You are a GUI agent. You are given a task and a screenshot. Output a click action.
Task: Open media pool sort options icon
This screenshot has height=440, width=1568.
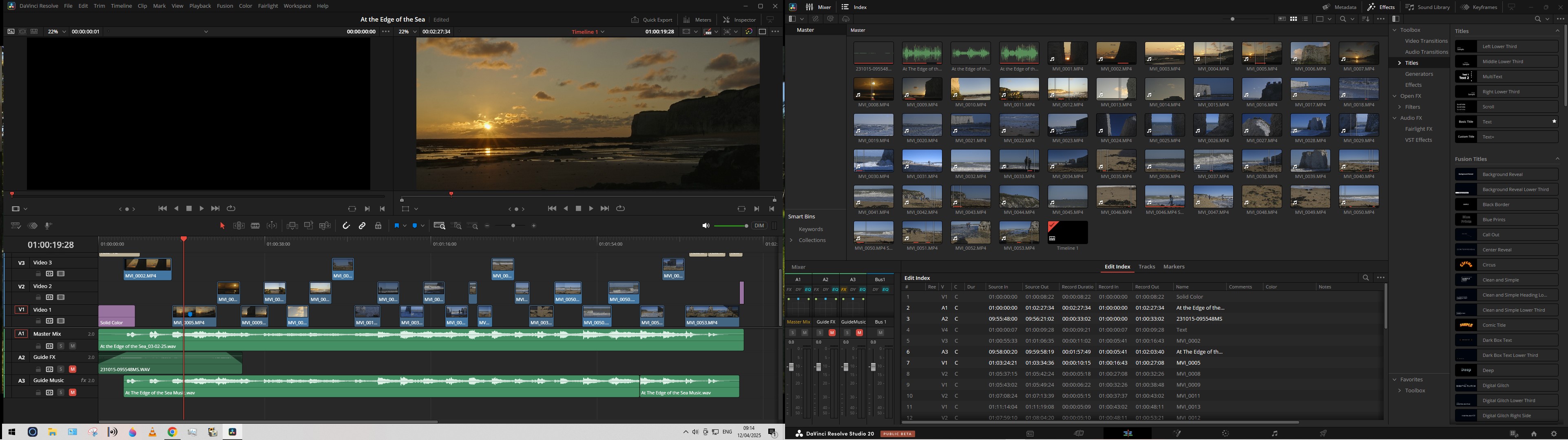tap(1365, 20)
